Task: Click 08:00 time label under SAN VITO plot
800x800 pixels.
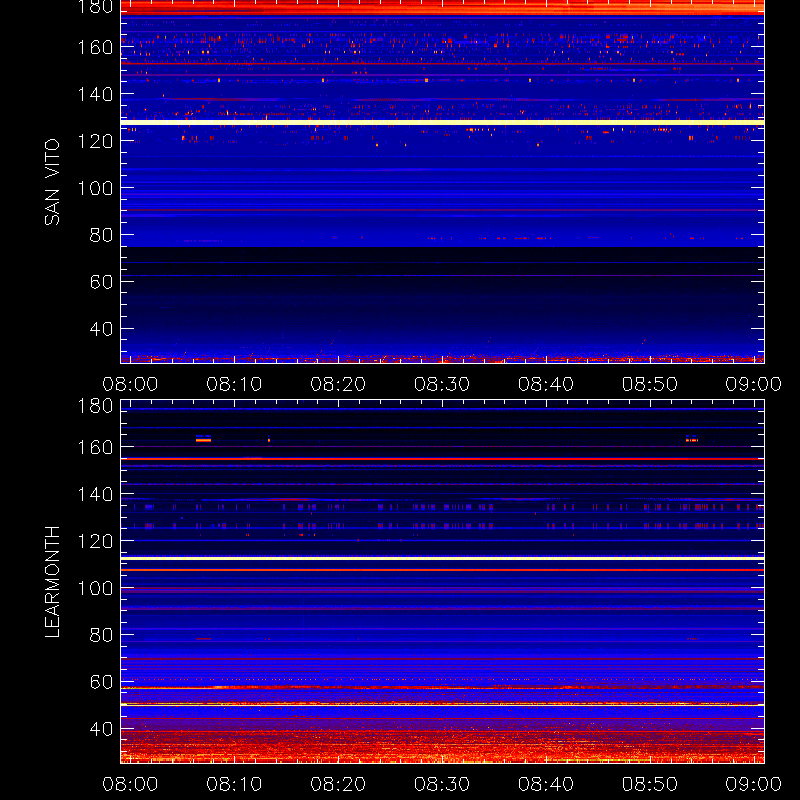Action: tap(130, 384)
